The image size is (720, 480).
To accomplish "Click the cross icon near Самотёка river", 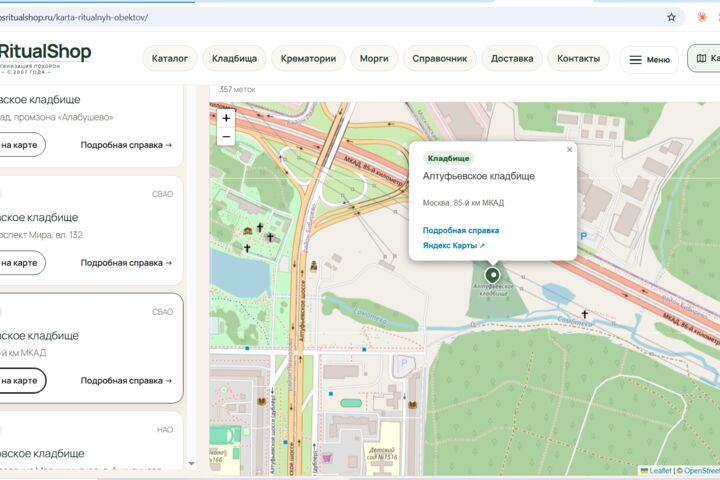I will (585, 315).
